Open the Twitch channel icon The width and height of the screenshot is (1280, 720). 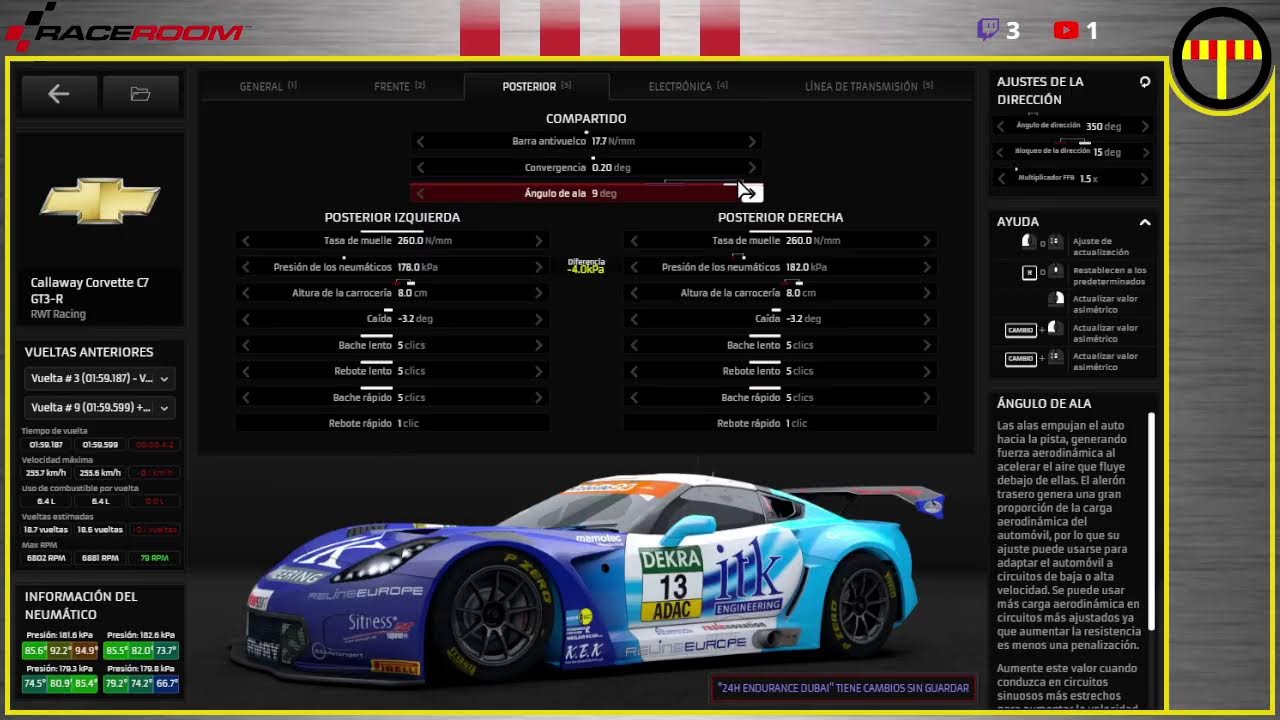click(988, 30)
